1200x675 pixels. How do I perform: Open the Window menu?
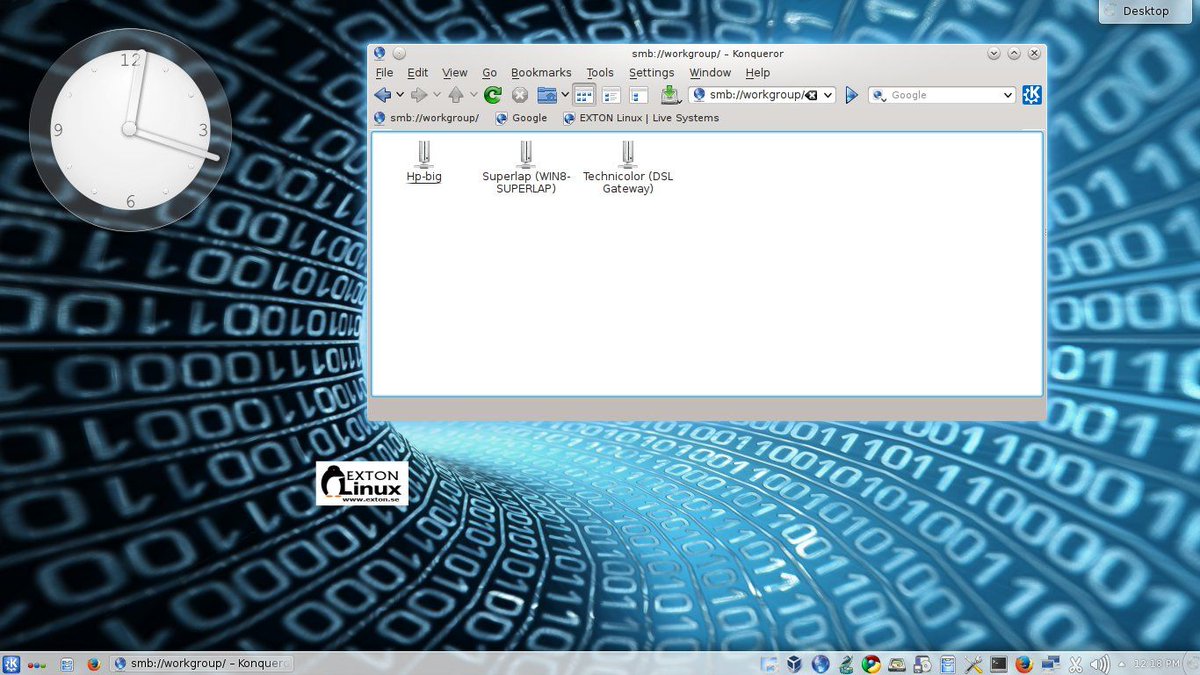point(710,73)
